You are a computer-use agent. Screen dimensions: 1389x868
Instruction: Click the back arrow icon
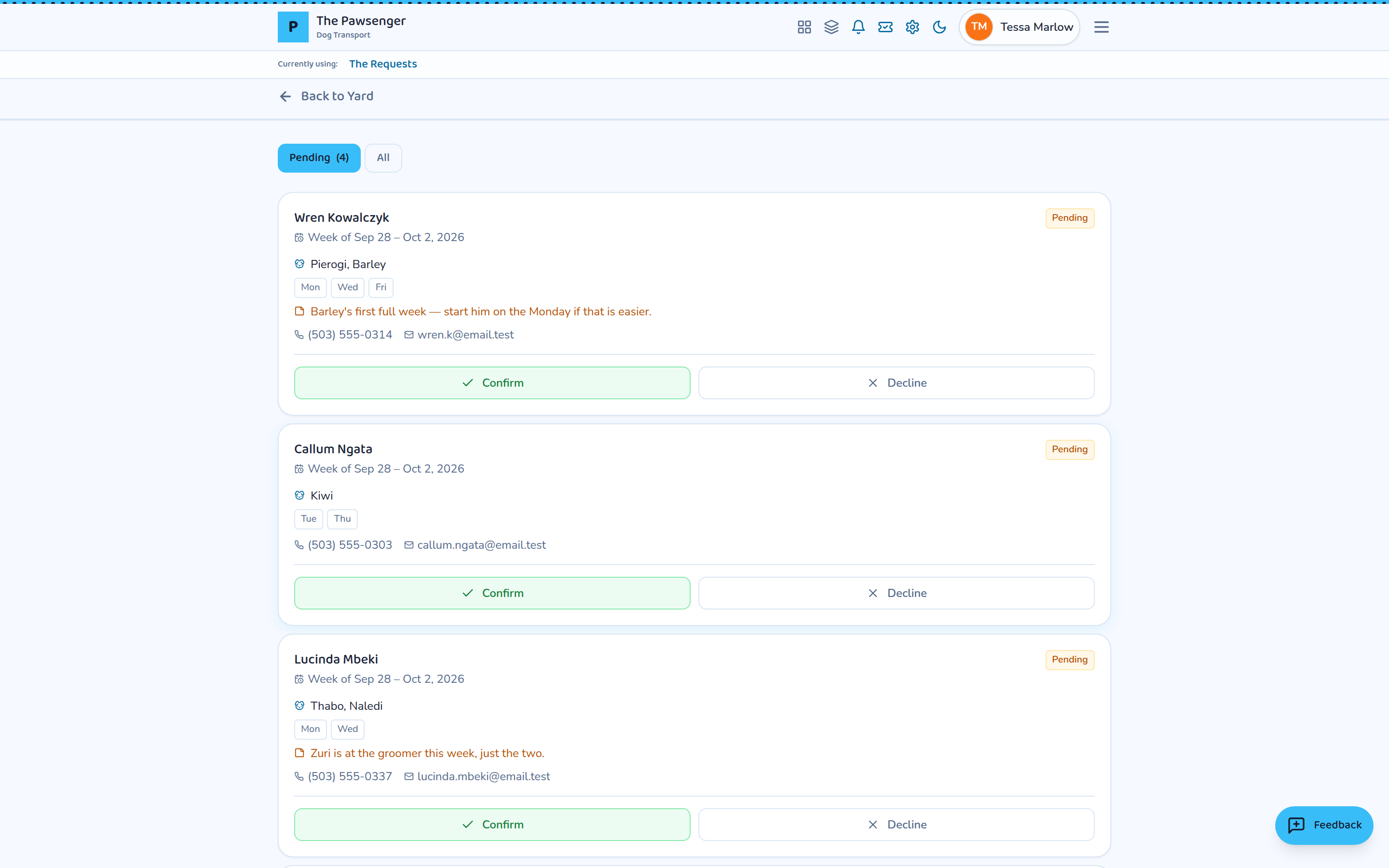point(285,96)
